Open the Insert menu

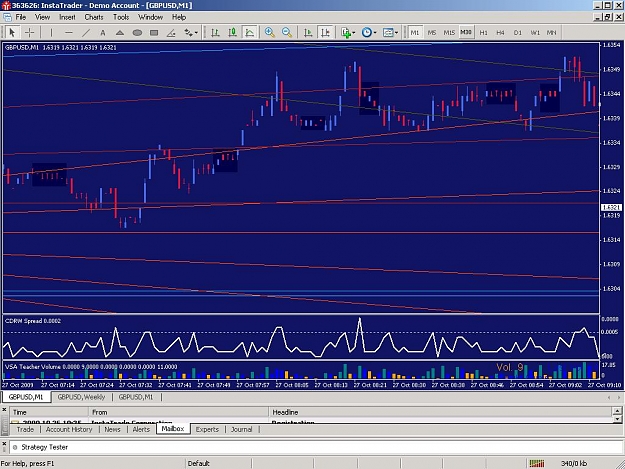click(67, 17)
